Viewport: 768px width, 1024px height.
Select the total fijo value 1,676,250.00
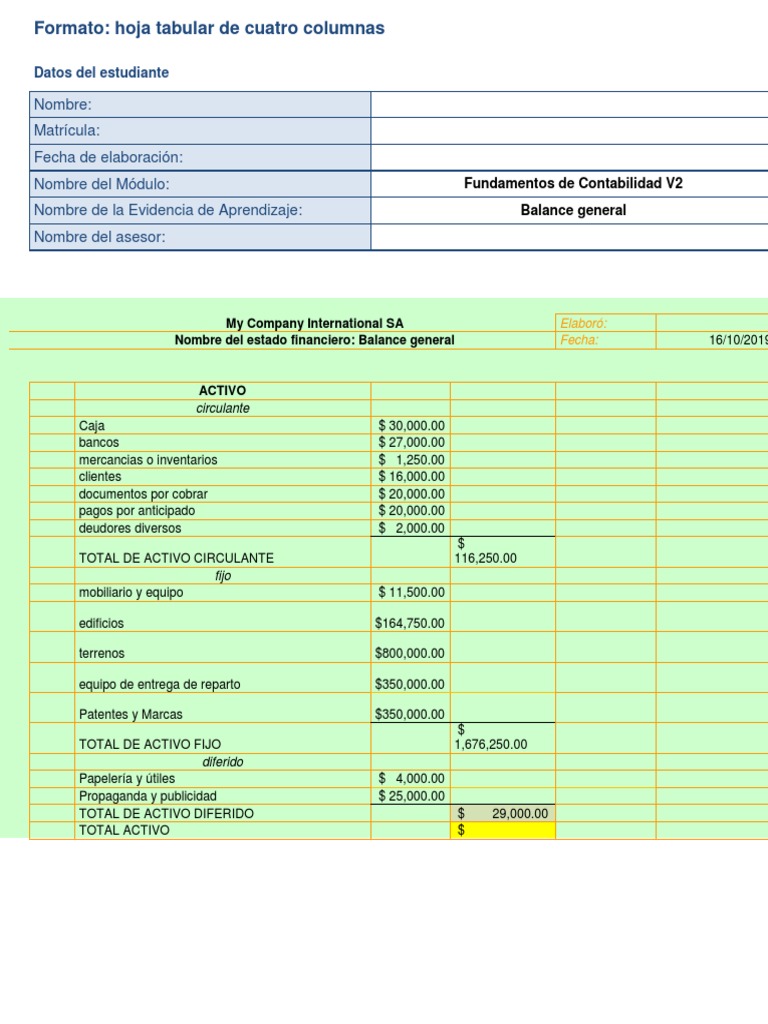[x=503, y=738]
